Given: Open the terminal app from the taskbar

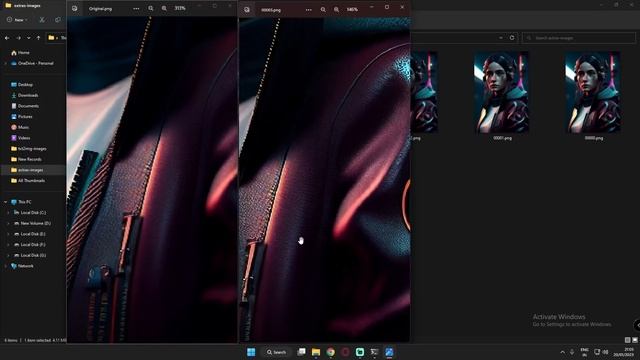Looking at the screenshot, I should click(x=374, y=352).
